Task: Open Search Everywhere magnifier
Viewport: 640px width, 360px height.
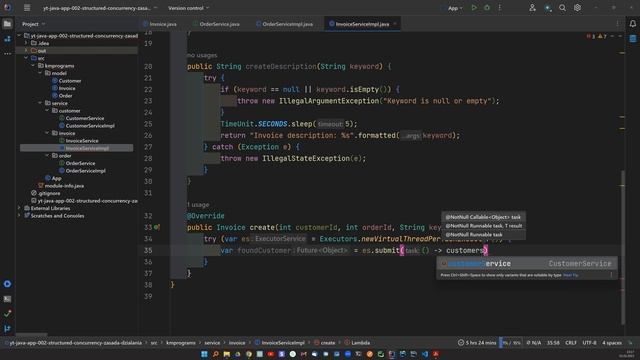Action: [562, 8]
